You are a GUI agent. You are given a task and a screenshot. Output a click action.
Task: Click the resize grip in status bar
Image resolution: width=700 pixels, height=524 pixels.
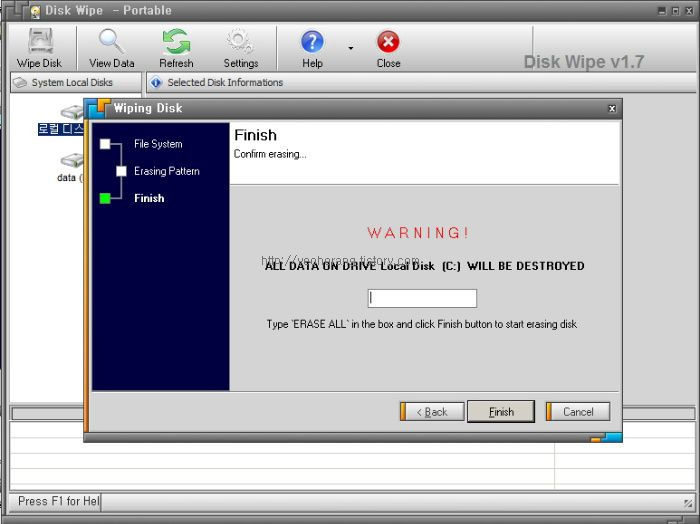[x=688, y=503]
